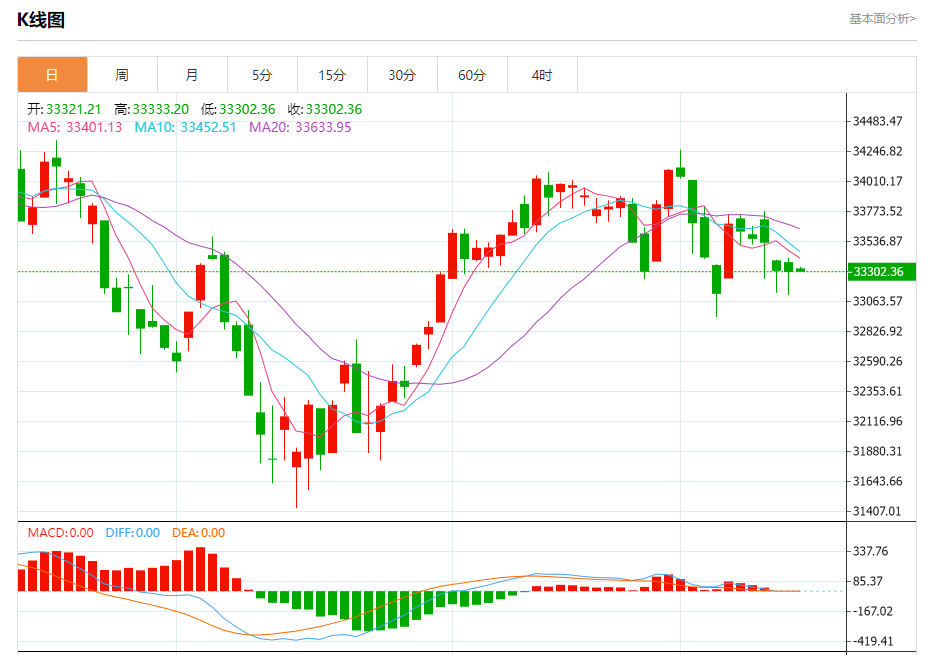The image size is (928, 655).
Task: Open the 15分 interval tab
Action: coord(332,75)
